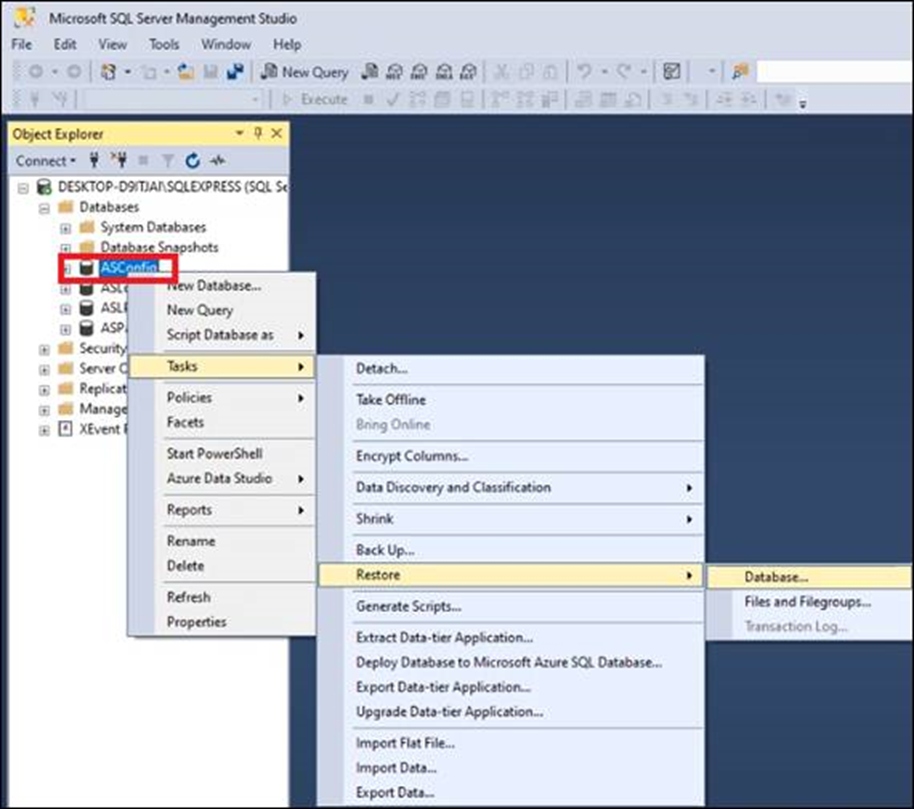914x809 pixels.
Task: Click the Execute button
Action: 315,100
